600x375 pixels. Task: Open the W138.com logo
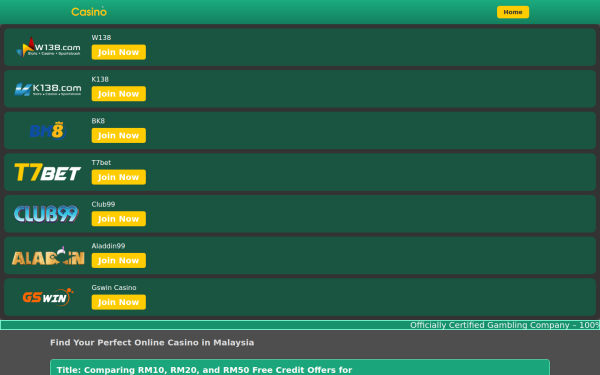click(48, 47)
